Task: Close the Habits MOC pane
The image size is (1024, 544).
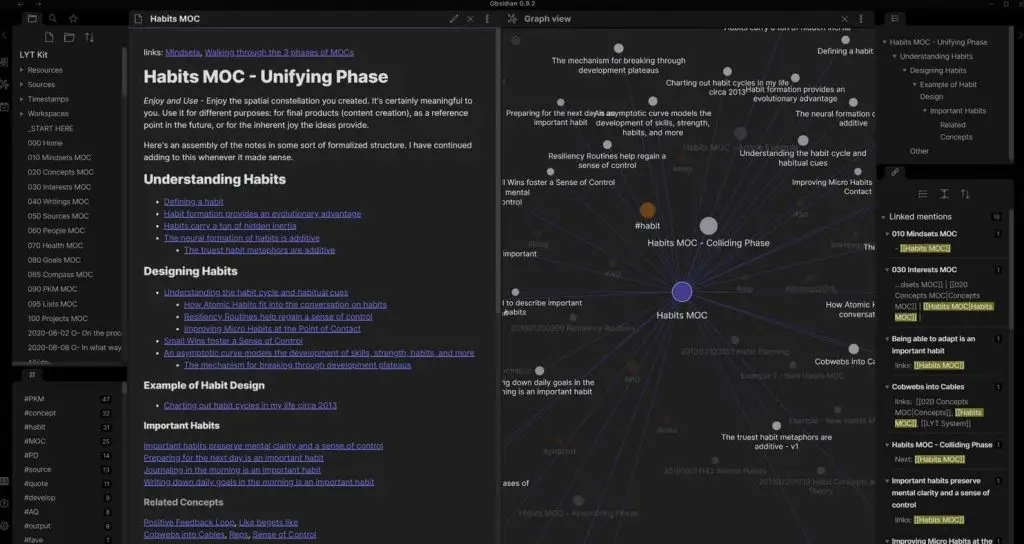Action: (470, 19)
